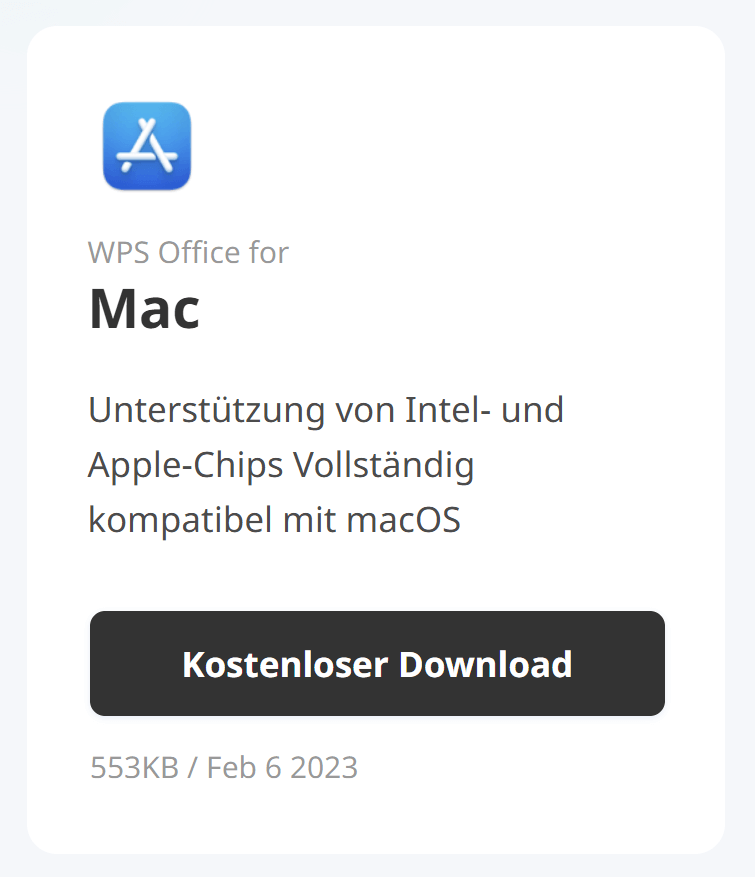Click the 553KB file size text

coord(133,768)
